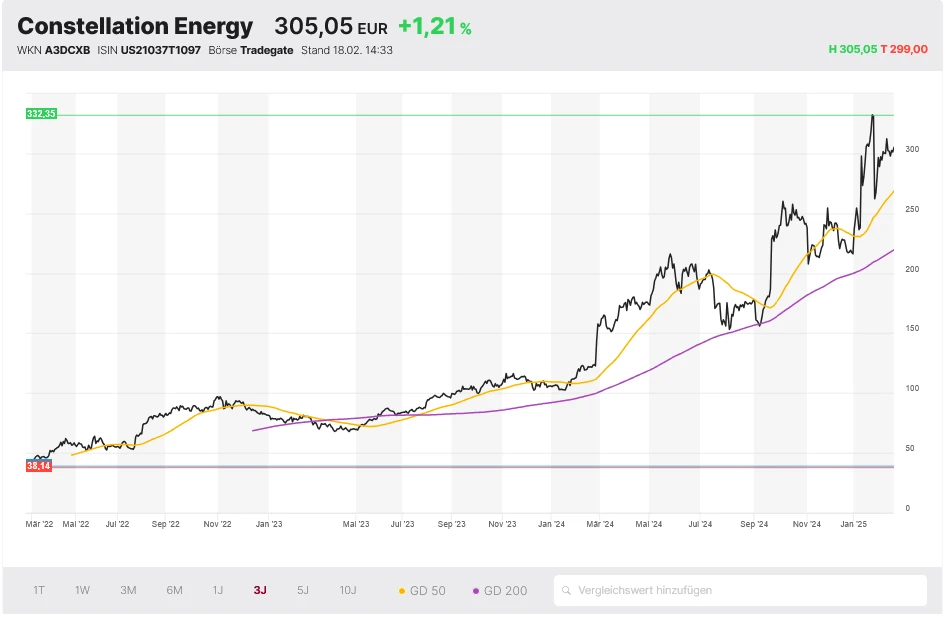This screenshot has height=621, width=949.
Task: Switch to the 1W chart view
Action: click(x=82, y=590)
